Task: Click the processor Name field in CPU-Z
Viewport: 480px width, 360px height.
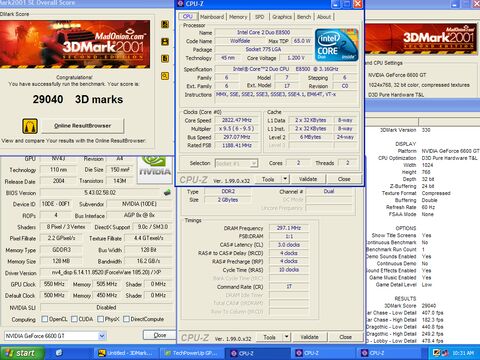Action: 263,32
